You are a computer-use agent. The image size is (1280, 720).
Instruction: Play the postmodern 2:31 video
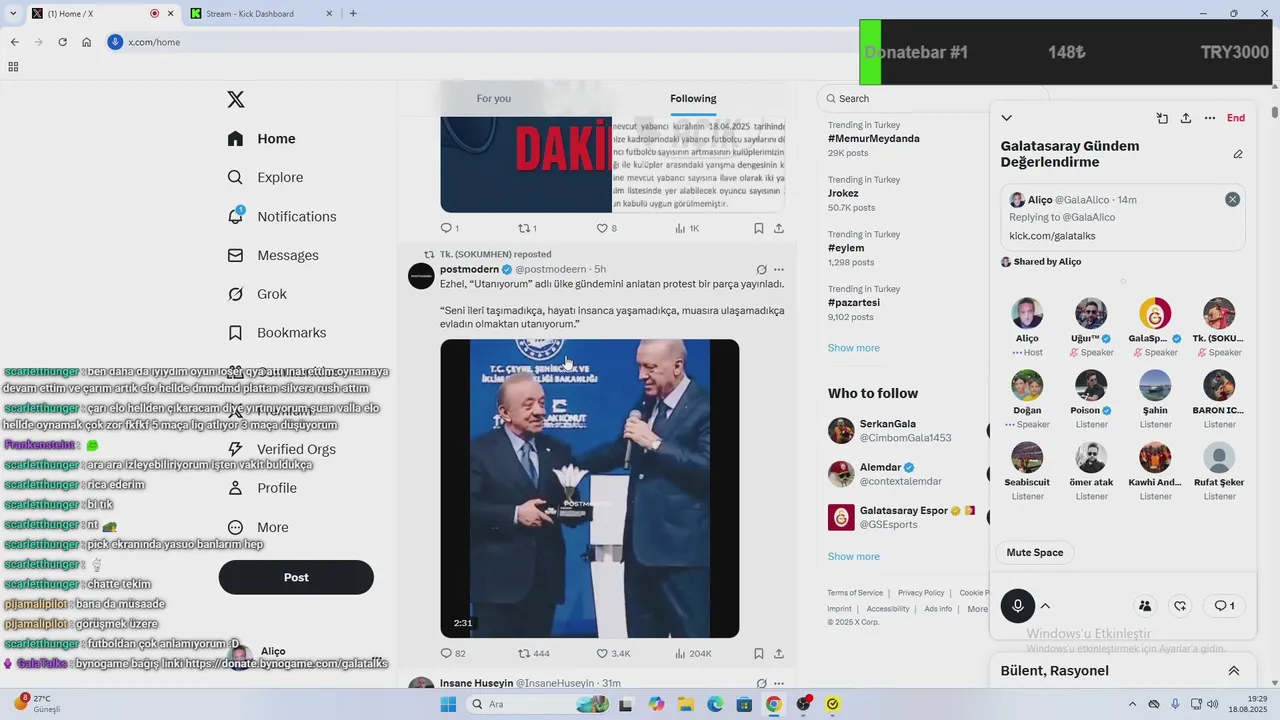point(590,488)
